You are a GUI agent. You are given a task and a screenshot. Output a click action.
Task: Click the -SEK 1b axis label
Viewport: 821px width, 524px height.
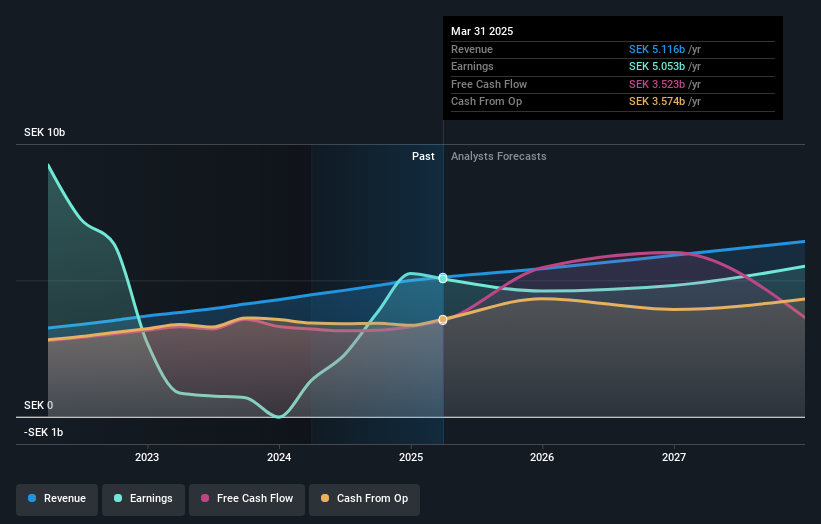[43, 432]
